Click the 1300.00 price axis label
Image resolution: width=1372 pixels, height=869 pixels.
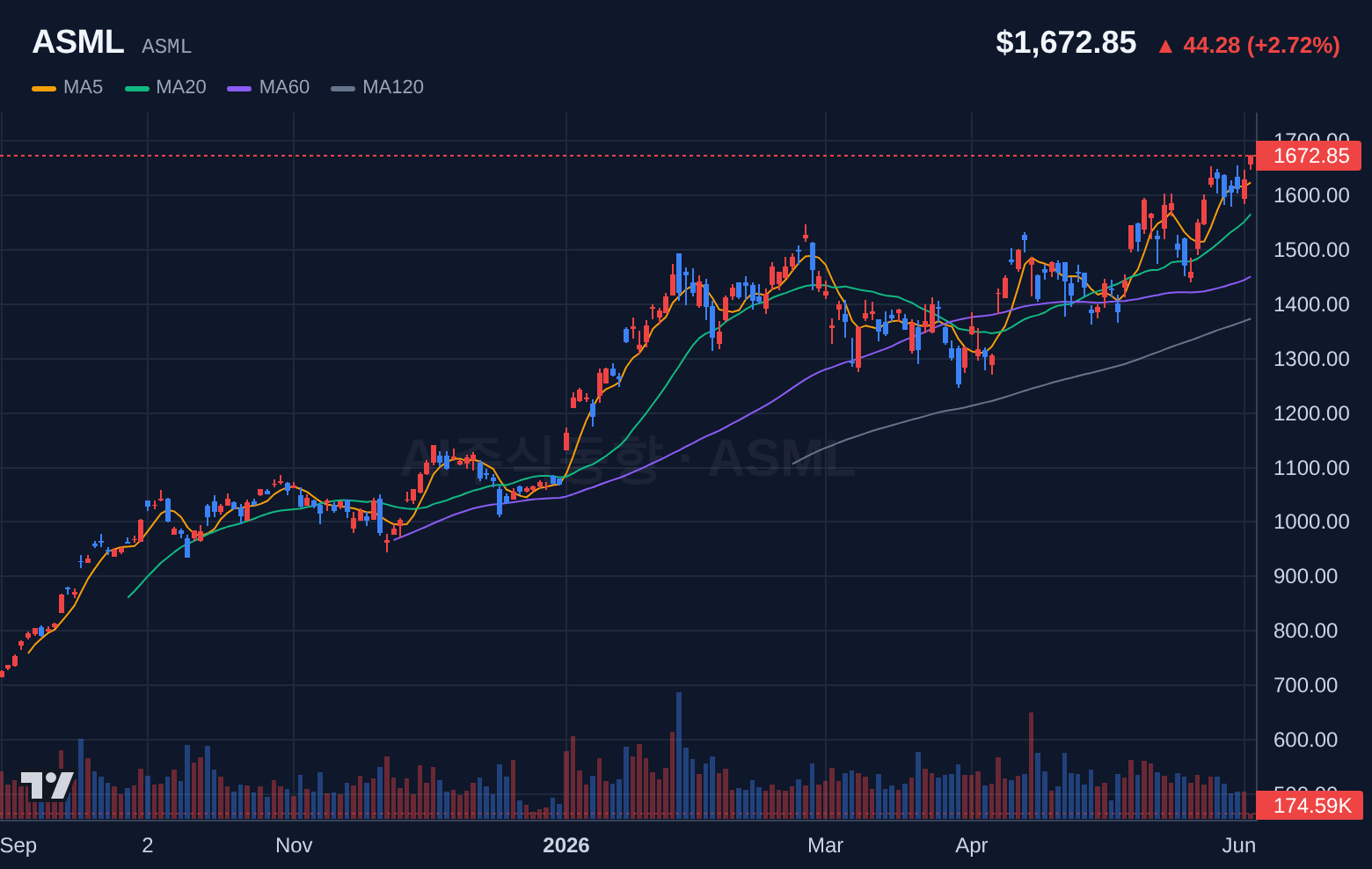[x=1311, y=359]
